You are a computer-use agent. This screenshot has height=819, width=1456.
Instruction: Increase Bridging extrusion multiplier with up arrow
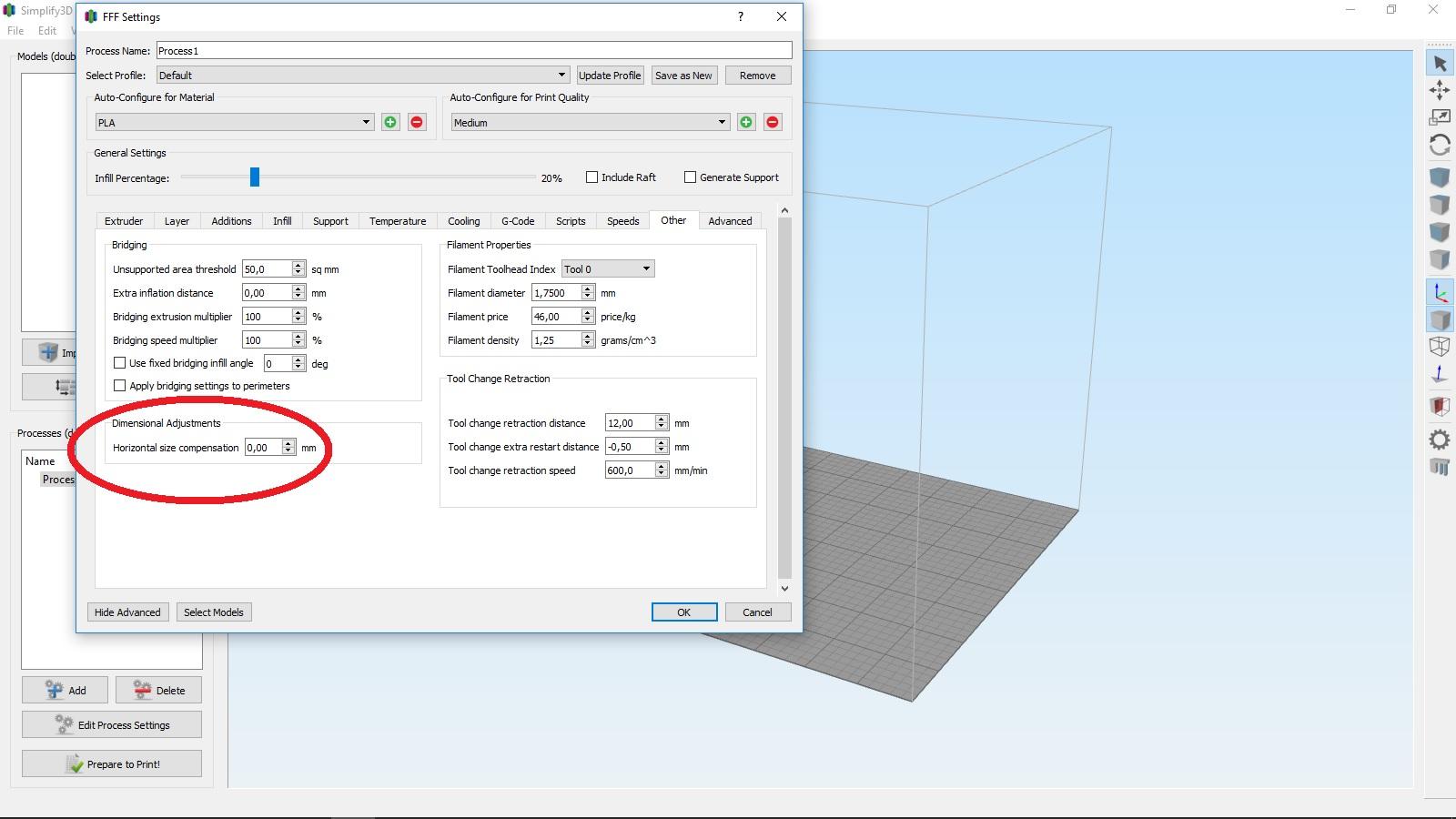(298, 312)
